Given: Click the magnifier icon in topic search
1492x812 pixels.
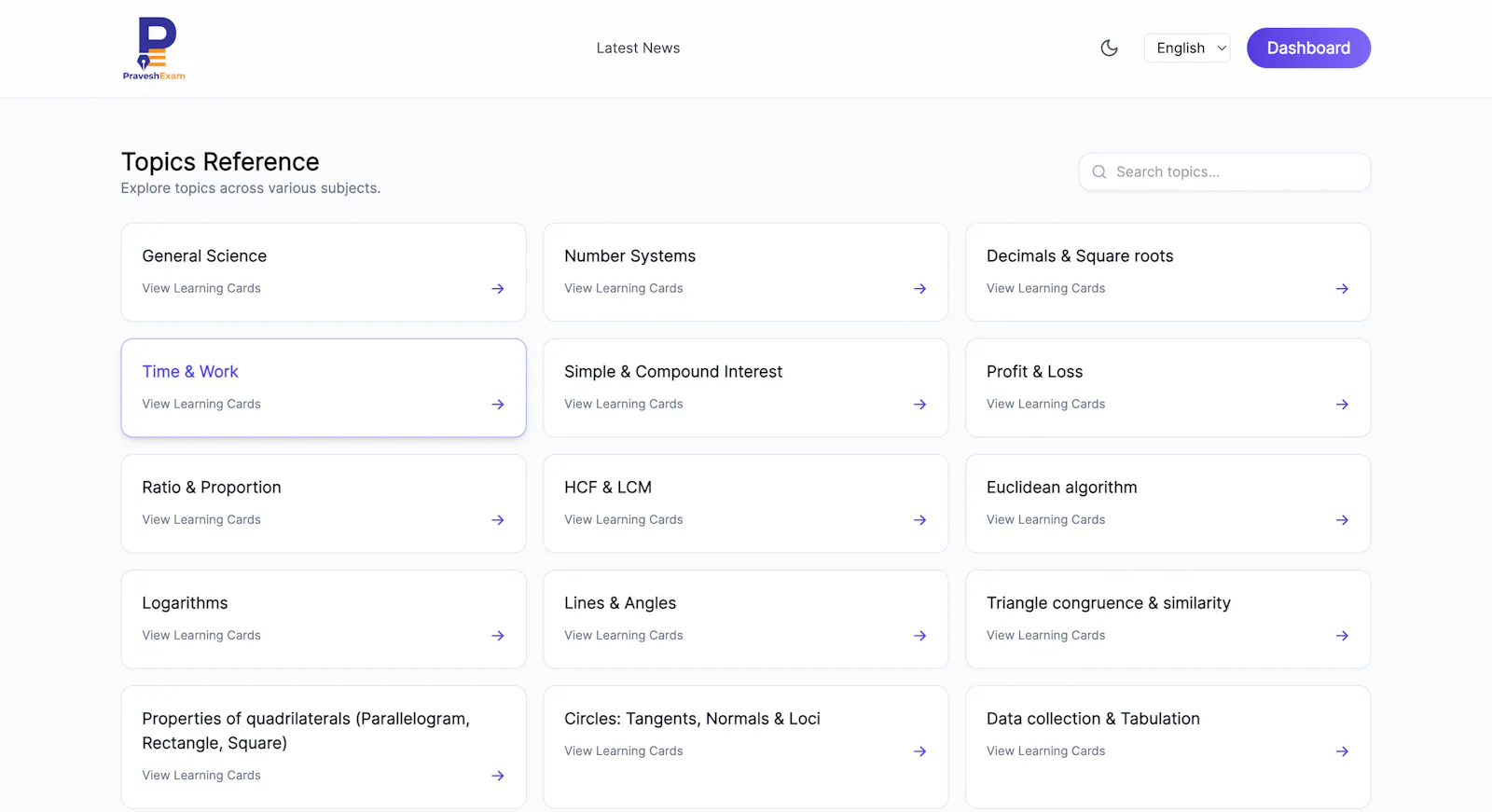Looking at the screenshot, I should [x=1099, y=172].
